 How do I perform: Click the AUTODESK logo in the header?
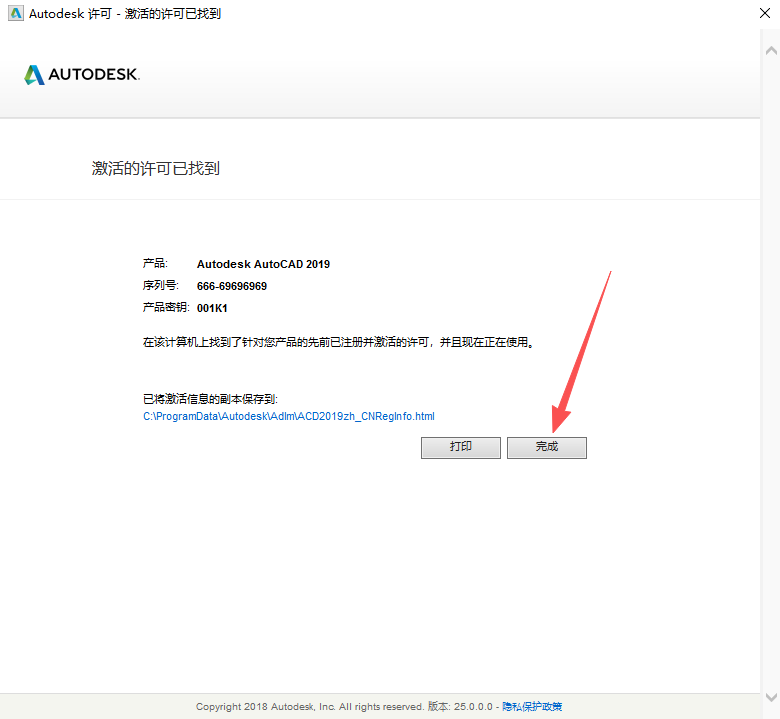[x=82, y=75]
